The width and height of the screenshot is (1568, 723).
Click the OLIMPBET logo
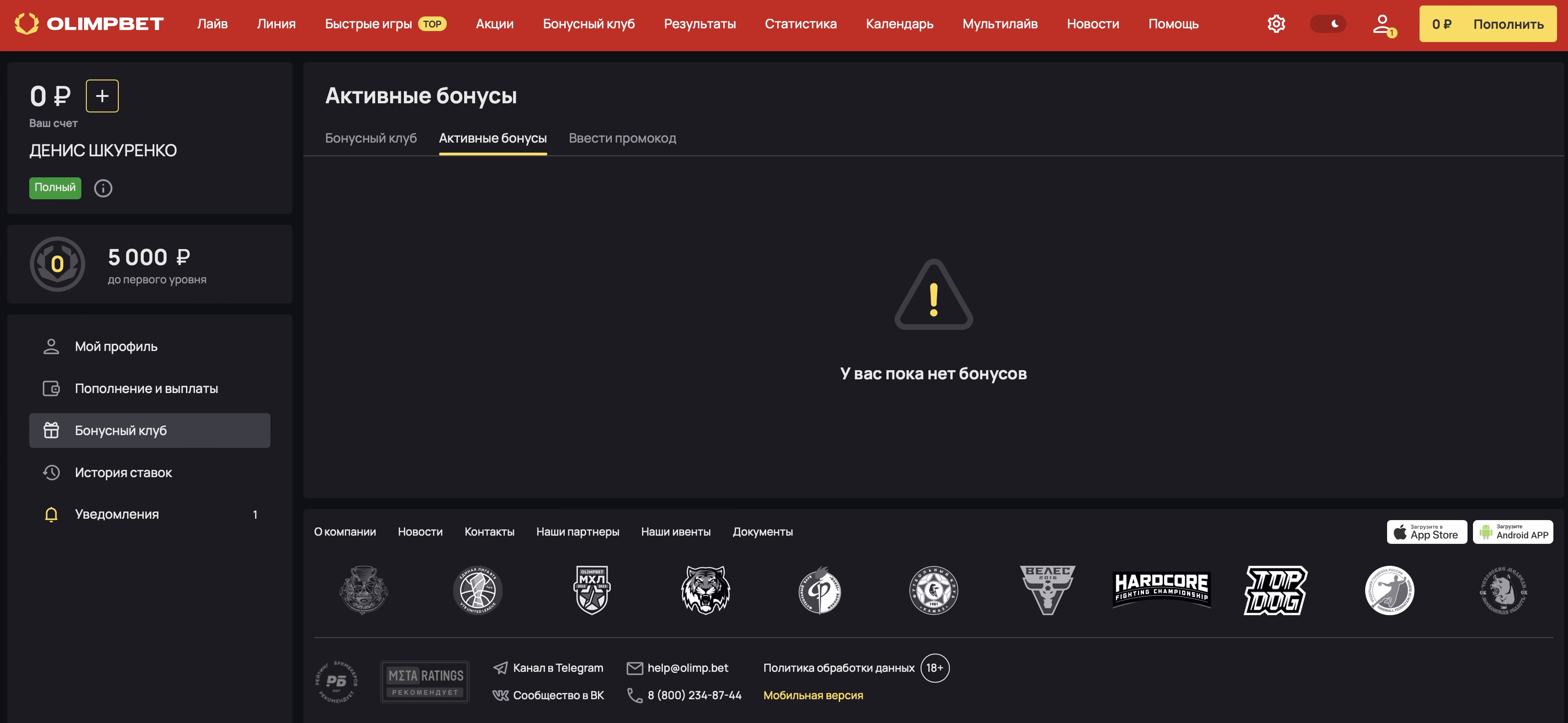pos(89,24)
